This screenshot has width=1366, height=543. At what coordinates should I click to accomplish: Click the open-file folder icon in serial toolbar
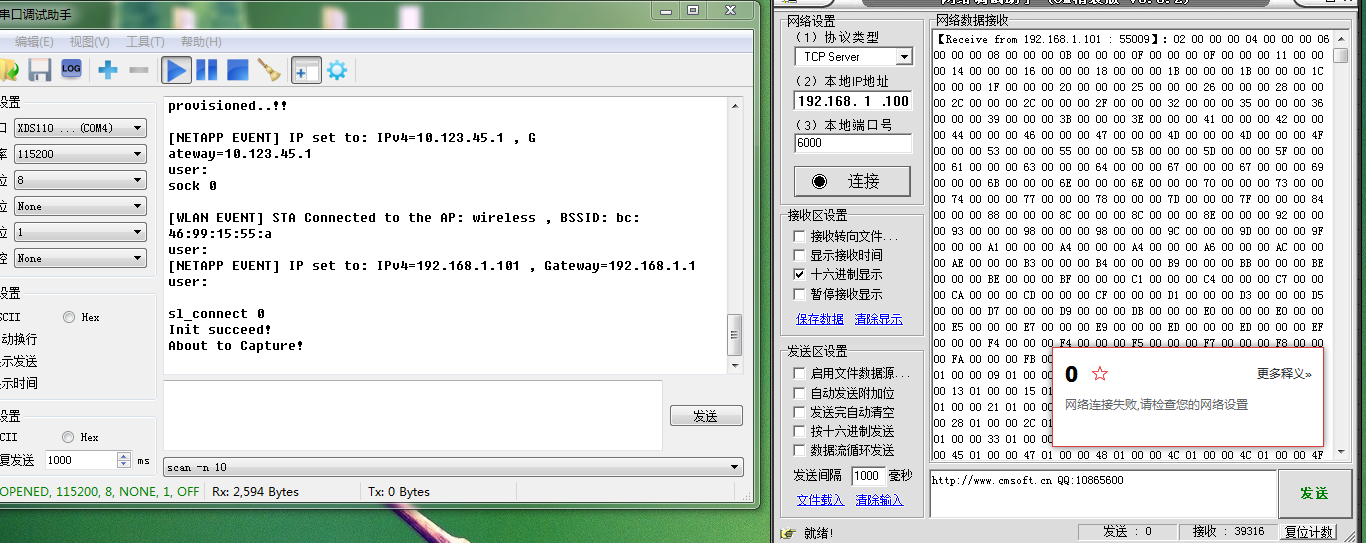8,70
